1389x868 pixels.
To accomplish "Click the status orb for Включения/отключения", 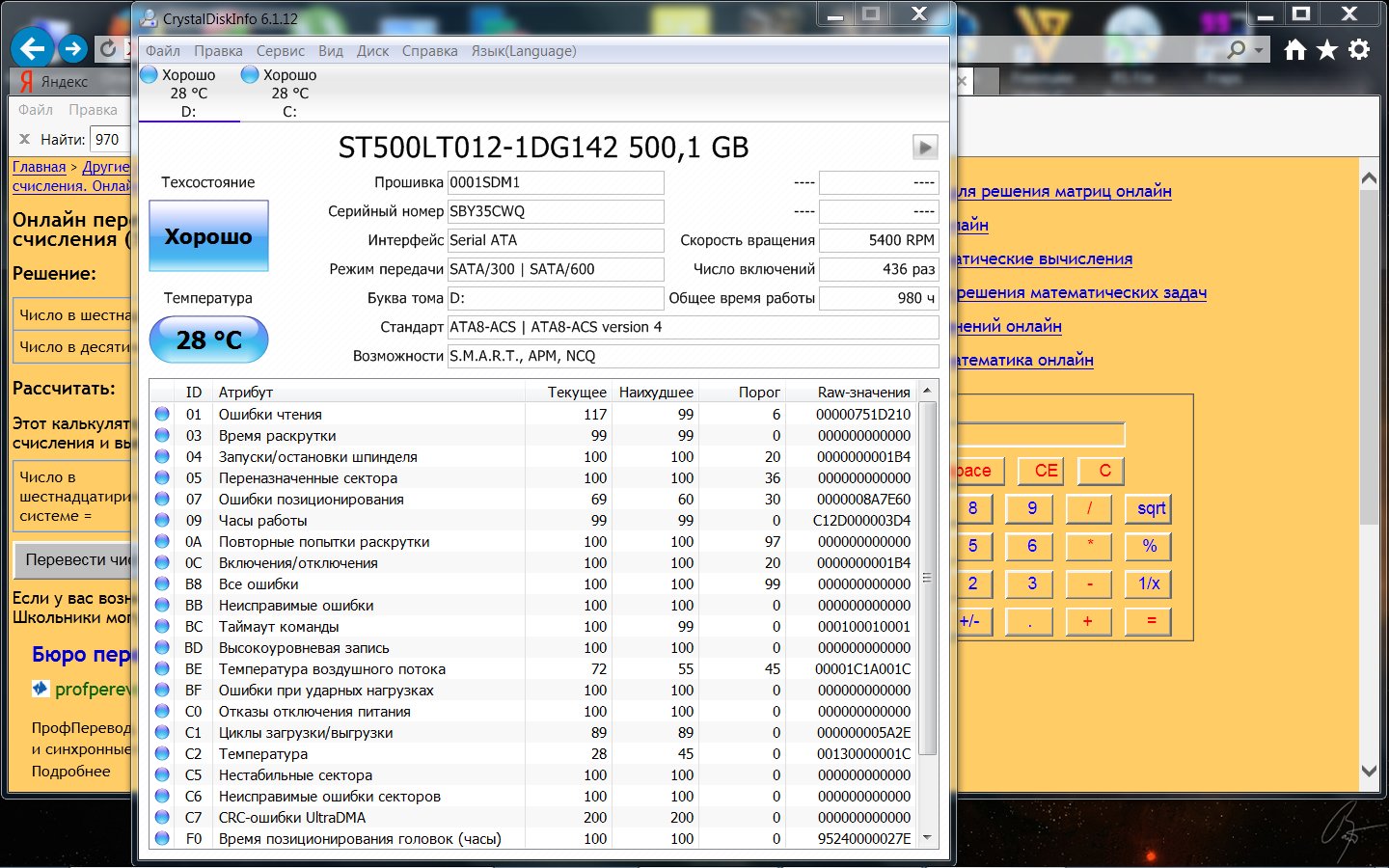I will click(x=162, y=562).
